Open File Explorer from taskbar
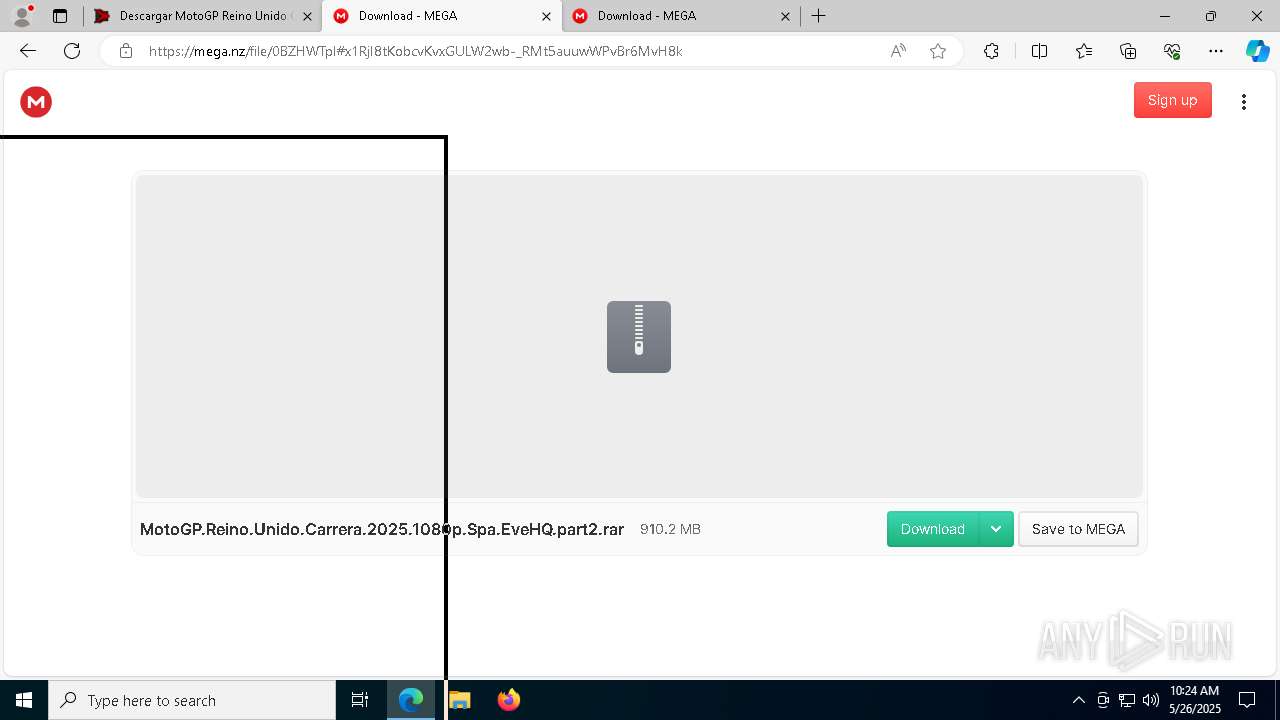The width and height of the screenshot is (1280, 720). [460, 700]
